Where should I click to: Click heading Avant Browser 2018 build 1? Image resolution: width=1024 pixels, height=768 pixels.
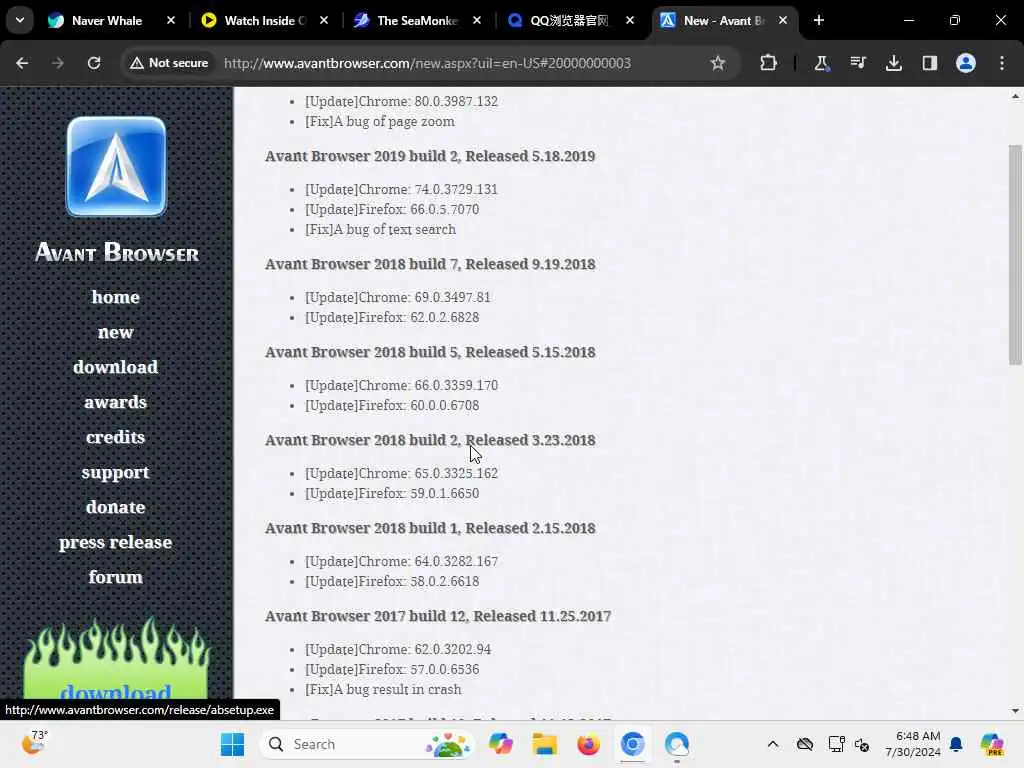coord(430,528)
